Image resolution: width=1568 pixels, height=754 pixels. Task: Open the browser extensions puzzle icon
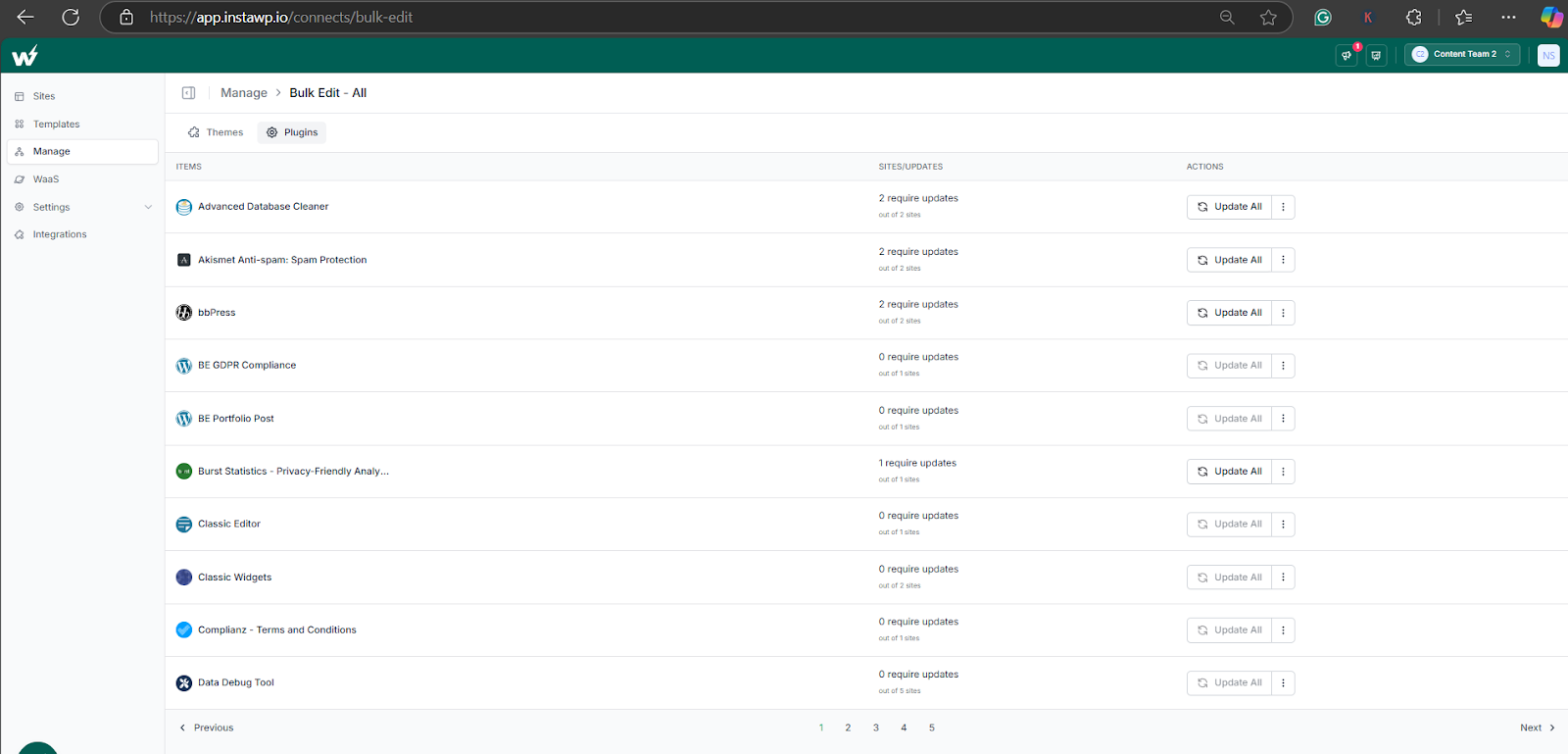pyautogui.click(x=1413, y=17)
